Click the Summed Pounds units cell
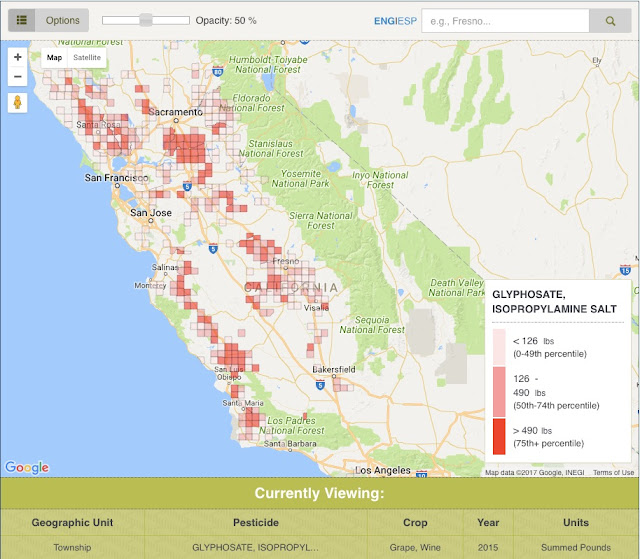 pos(576,547)
